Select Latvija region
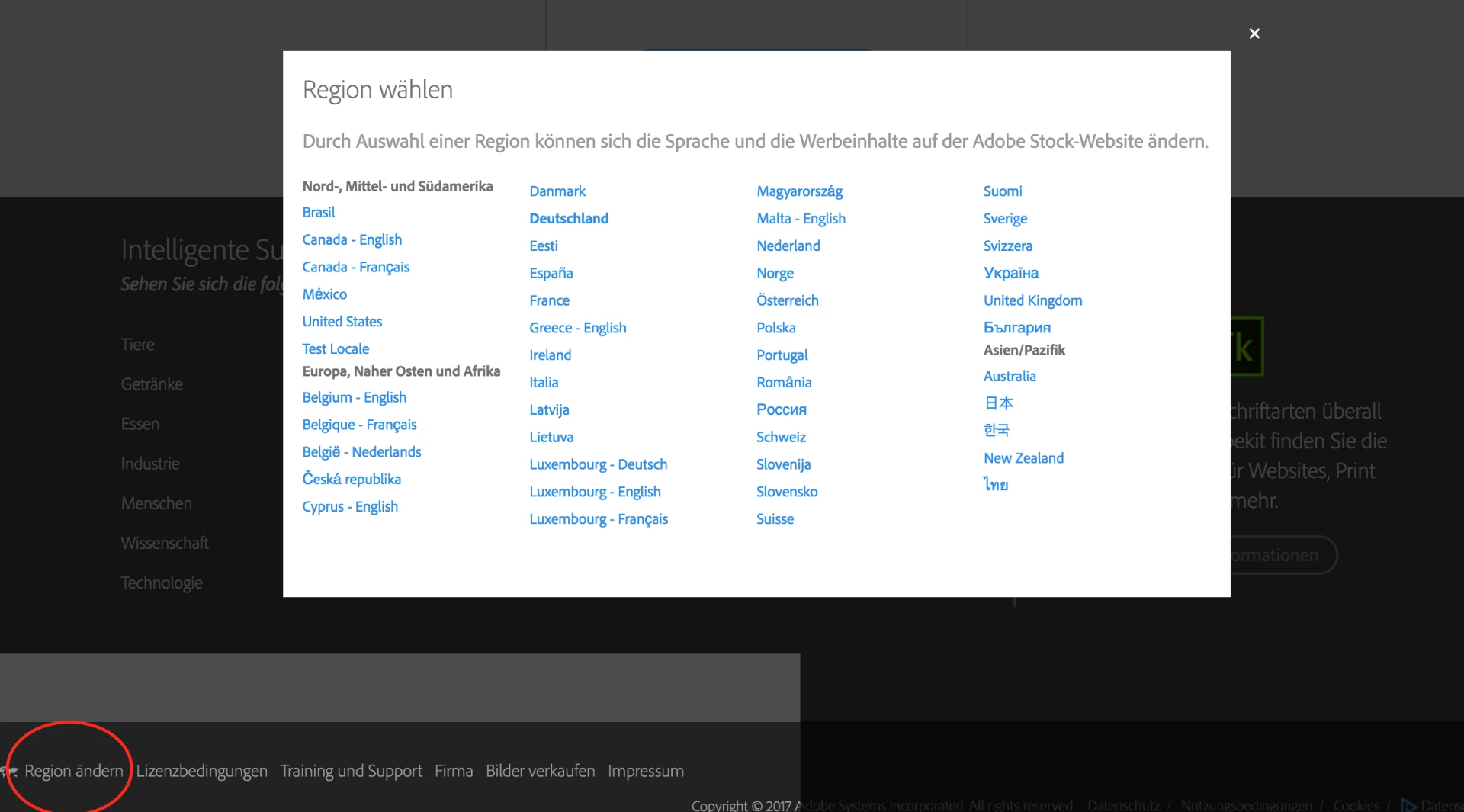Image resolution: width=1464 pixels, height=812 pixels. (550, 410)
